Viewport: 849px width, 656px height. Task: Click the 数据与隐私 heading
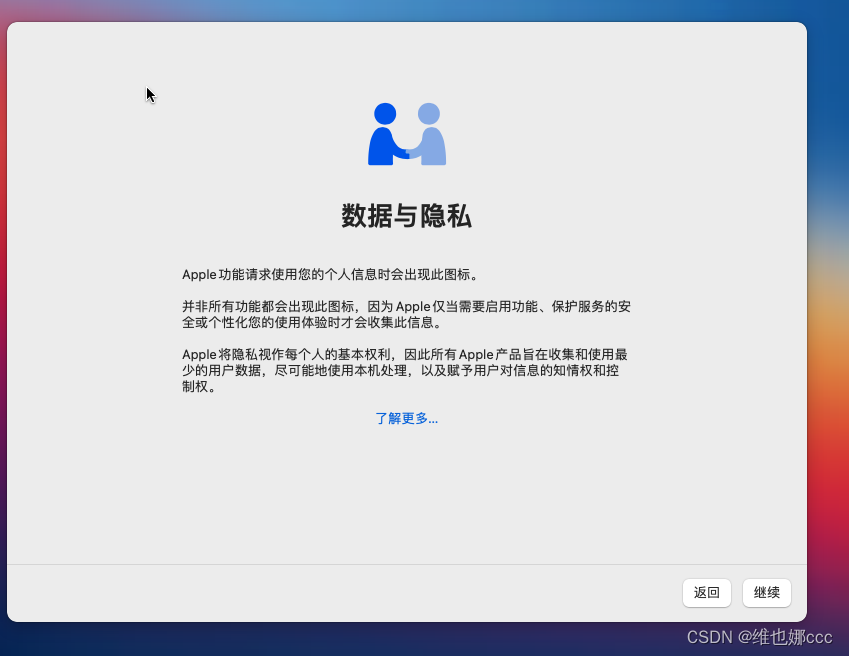tap(407, 216)
